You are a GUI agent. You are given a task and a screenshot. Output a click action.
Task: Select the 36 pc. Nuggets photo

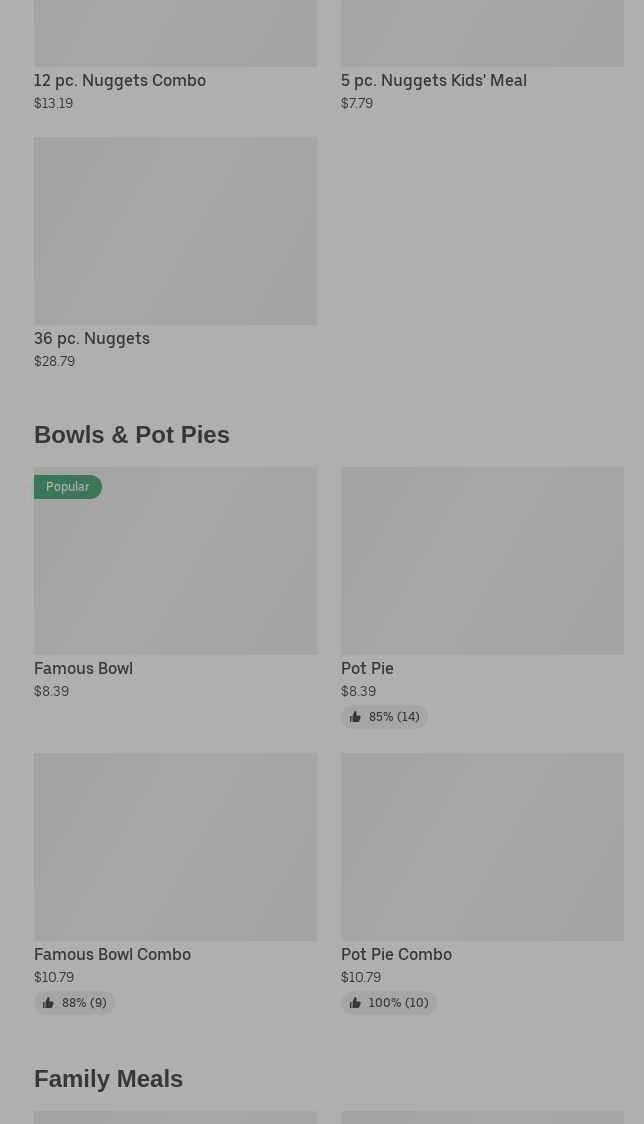[175, 231]
